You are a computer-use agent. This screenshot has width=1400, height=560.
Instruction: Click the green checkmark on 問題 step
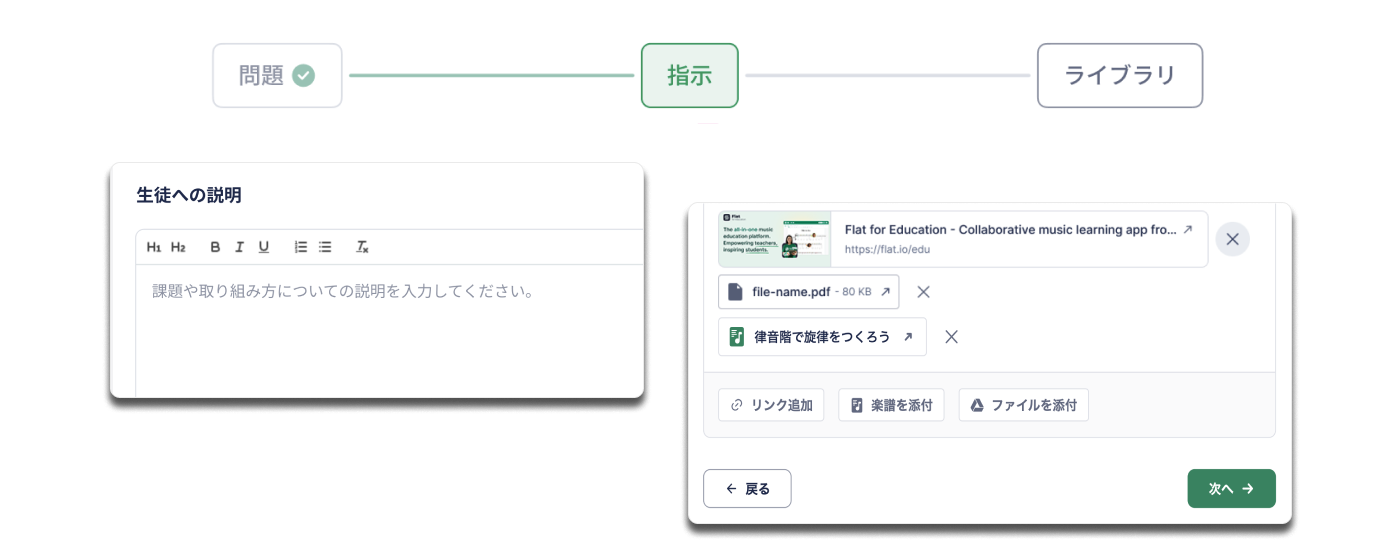coord(304,75)
